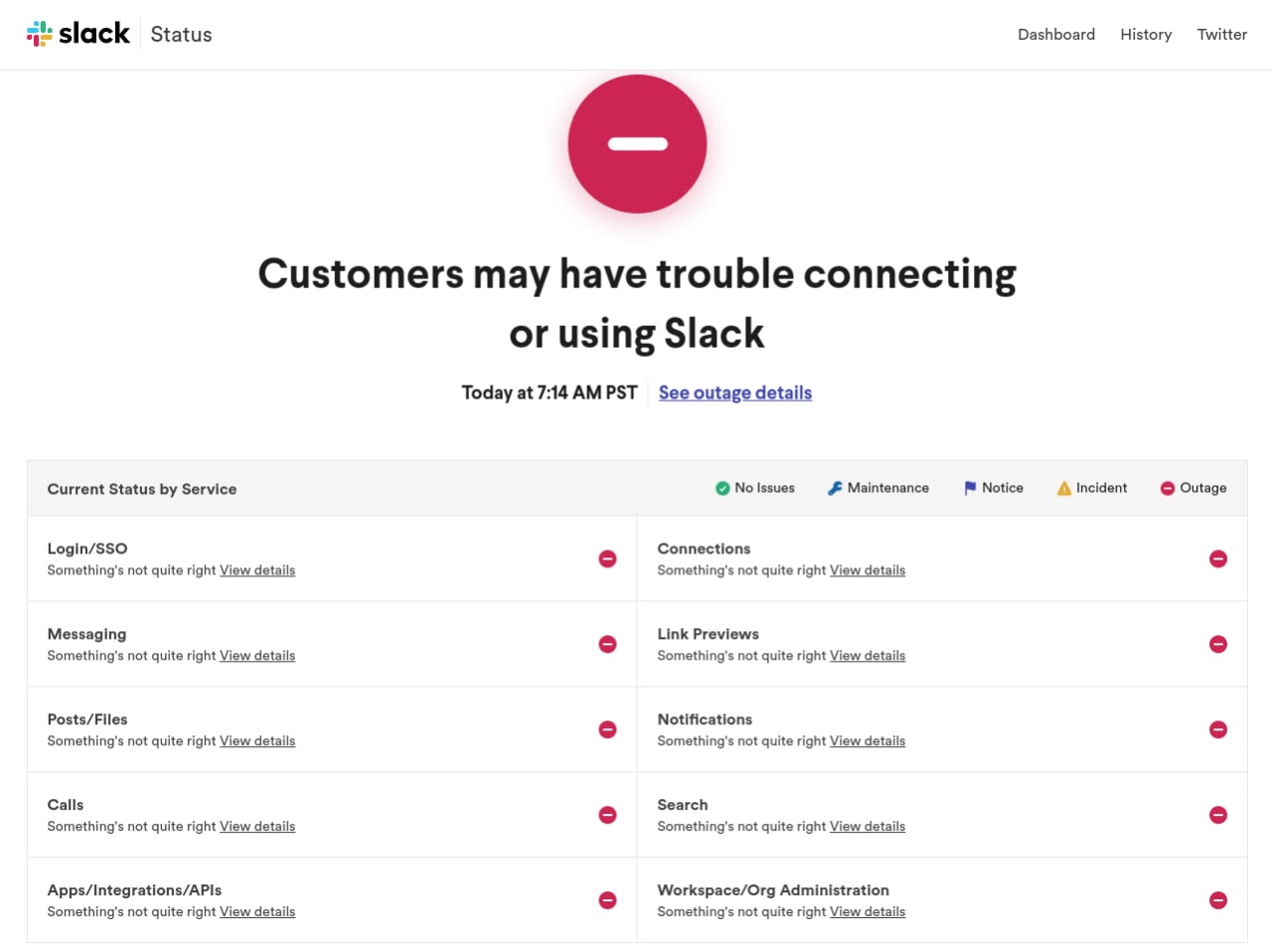The width and height of the screenshot is (1272, 952).
Task: Click the Workspace/Org Administration outage icon
Action: (1218, 900)
